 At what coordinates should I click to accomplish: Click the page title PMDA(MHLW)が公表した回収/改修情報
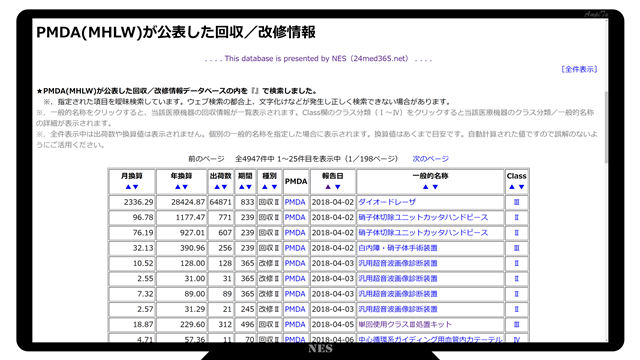click(x=176, y=32)
